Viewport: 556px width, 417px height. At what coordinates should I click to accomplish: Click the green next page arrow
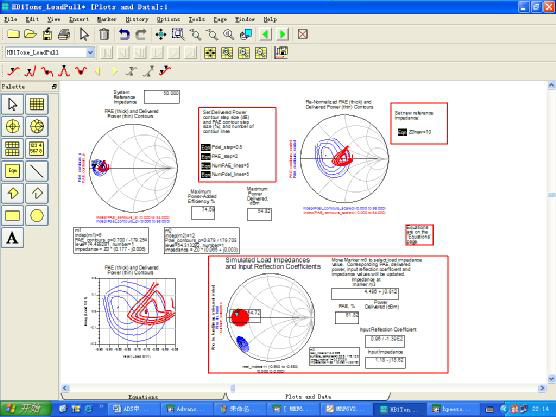pos(283,34)
